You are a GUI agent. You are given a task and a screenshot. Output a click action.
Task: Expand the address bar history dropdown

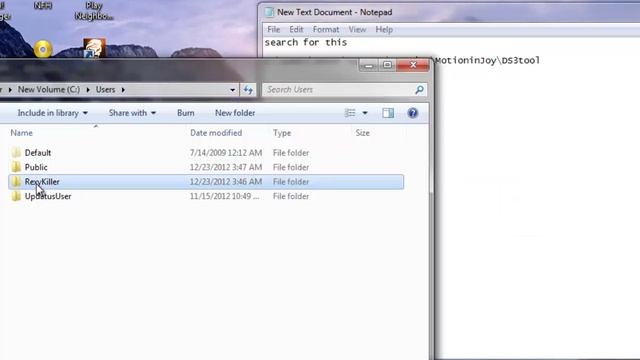[232, 90]
